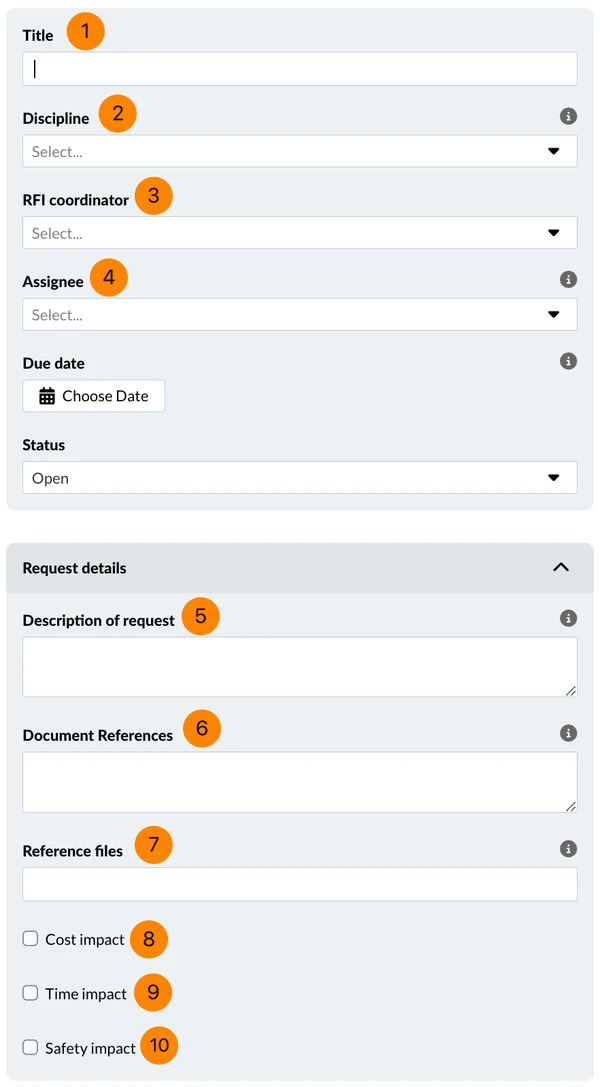Enable the Cost impact checkbox
600x1087 pixels.
(x=30, y=939)
